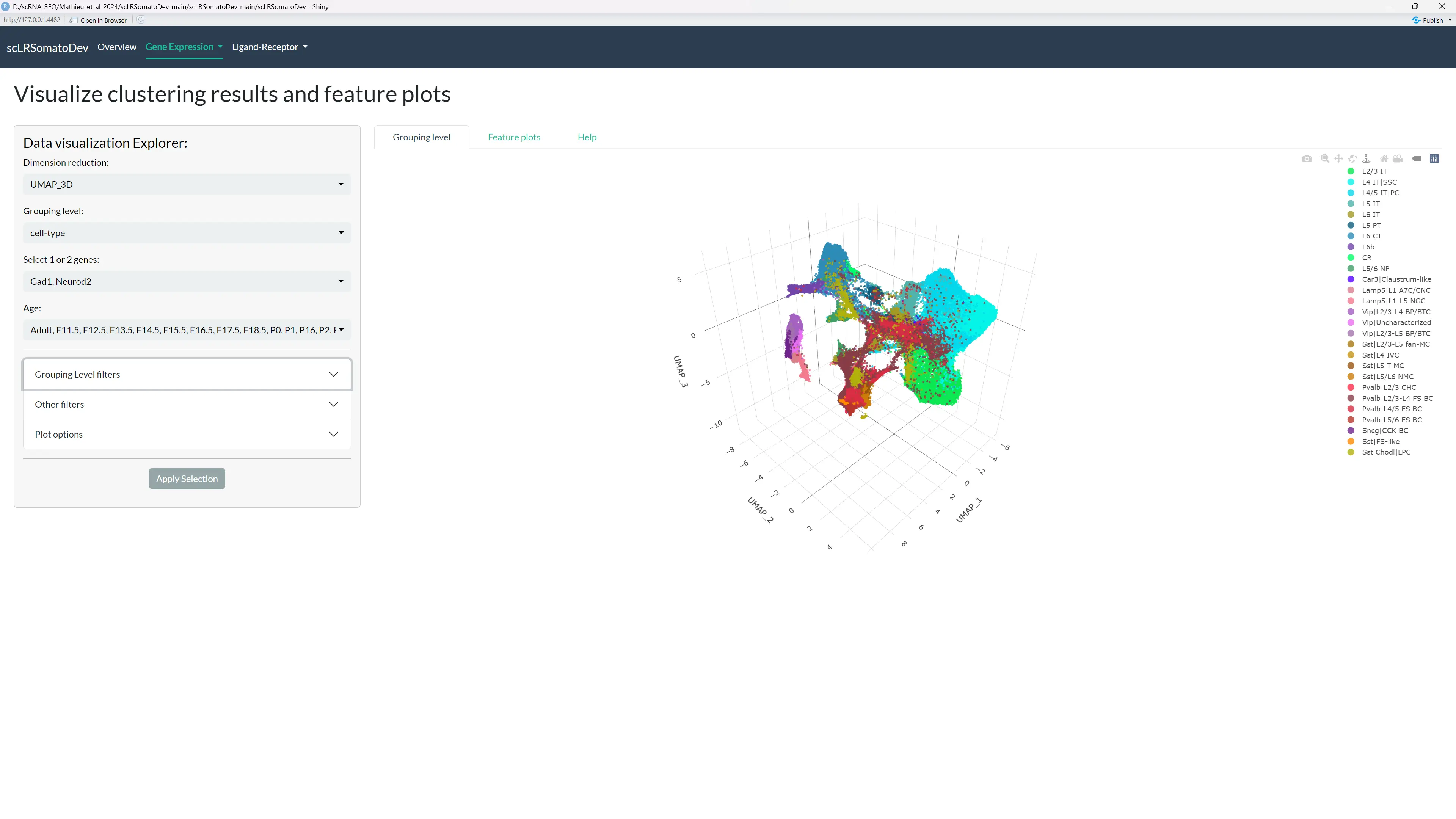
Task: Enable orbital rotation mode
Action: 1352,159
